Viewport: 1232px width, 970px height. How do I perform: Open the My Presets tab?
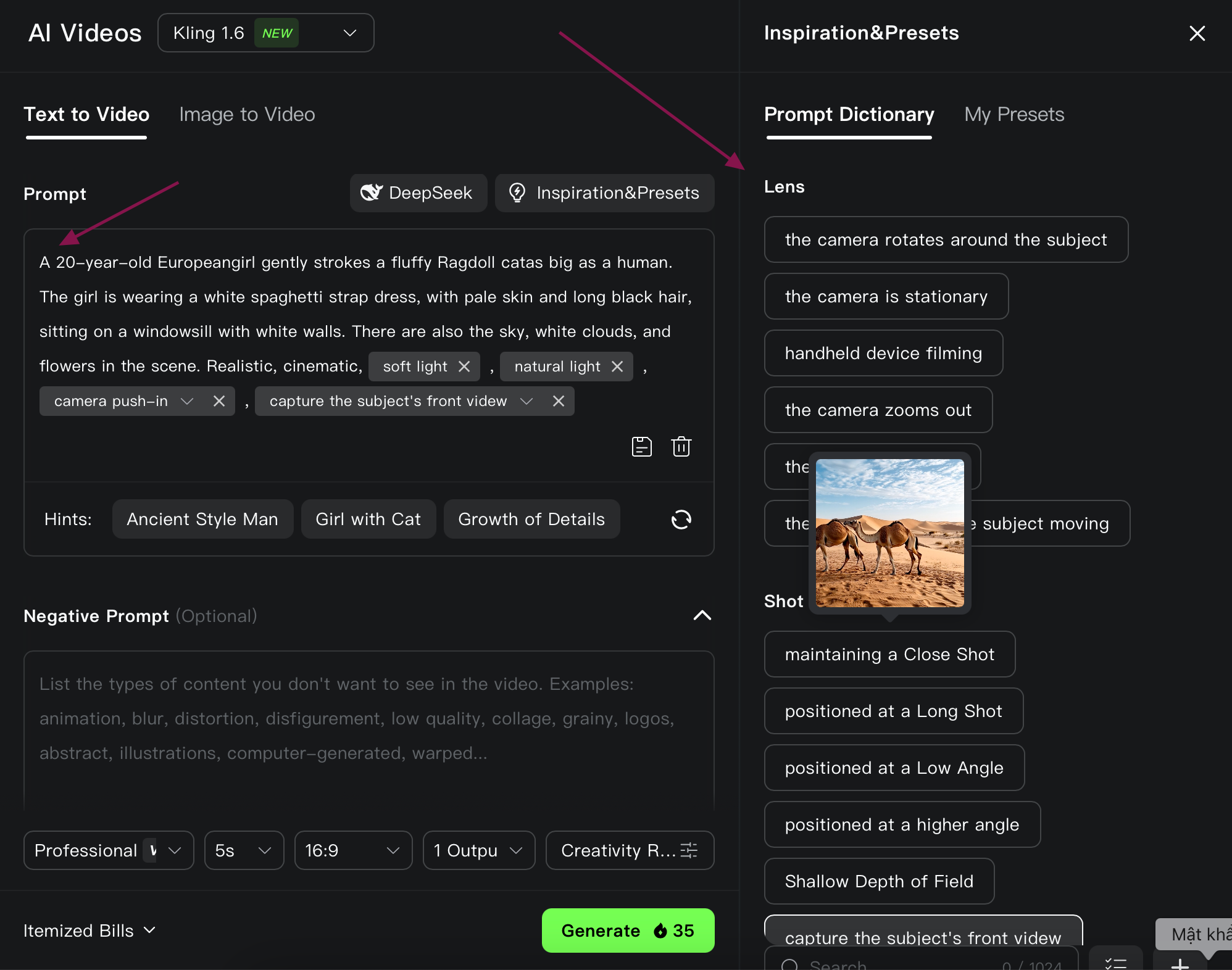pyautogui.click(x=1013, y=115)
